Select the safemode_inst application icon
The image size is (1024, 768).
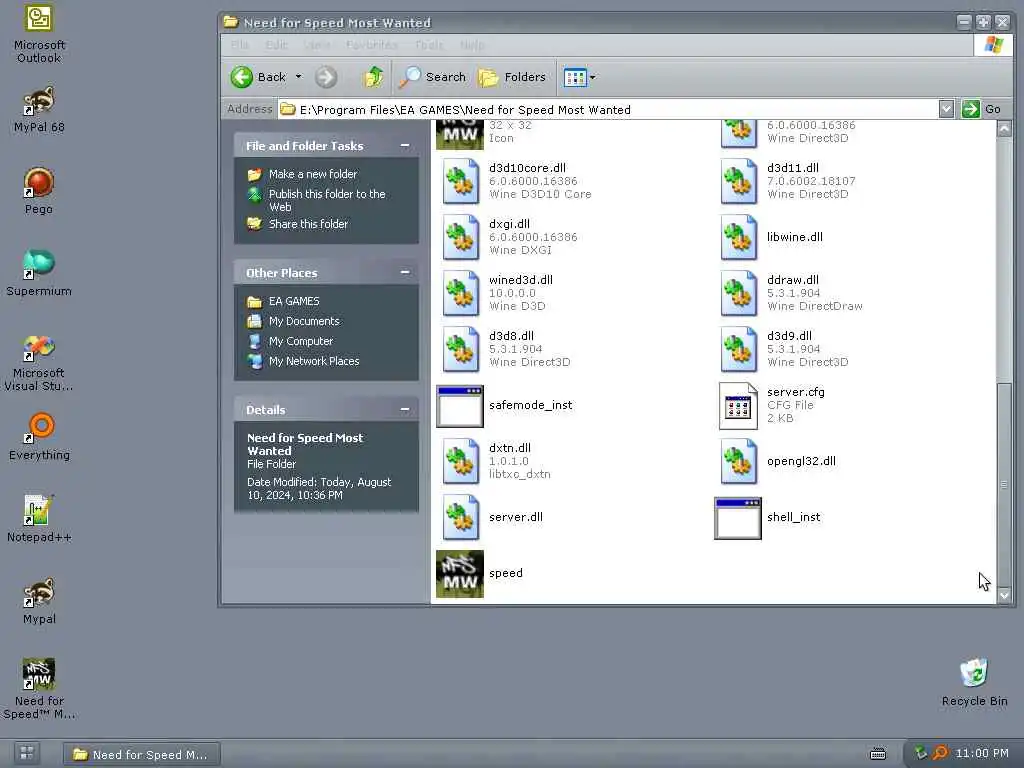[460, 406]
